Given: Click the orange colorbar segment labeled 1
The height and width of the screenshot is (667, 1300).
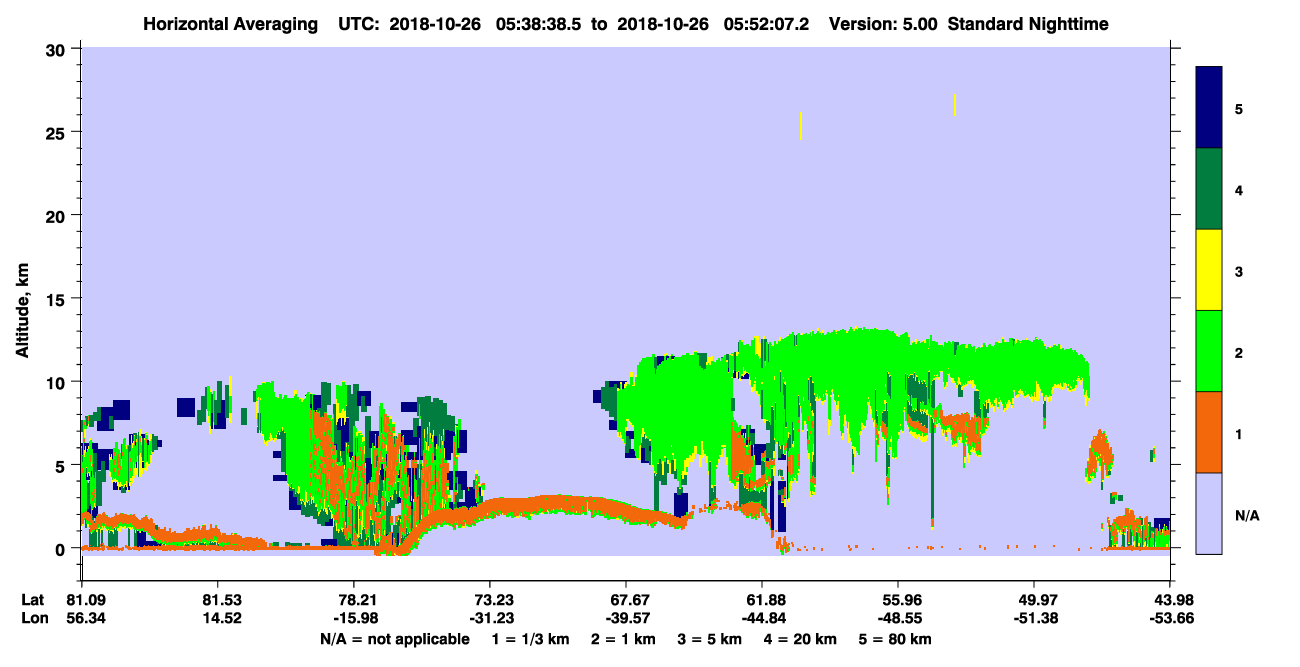Looking at the screenshot, I should 1209,432.
